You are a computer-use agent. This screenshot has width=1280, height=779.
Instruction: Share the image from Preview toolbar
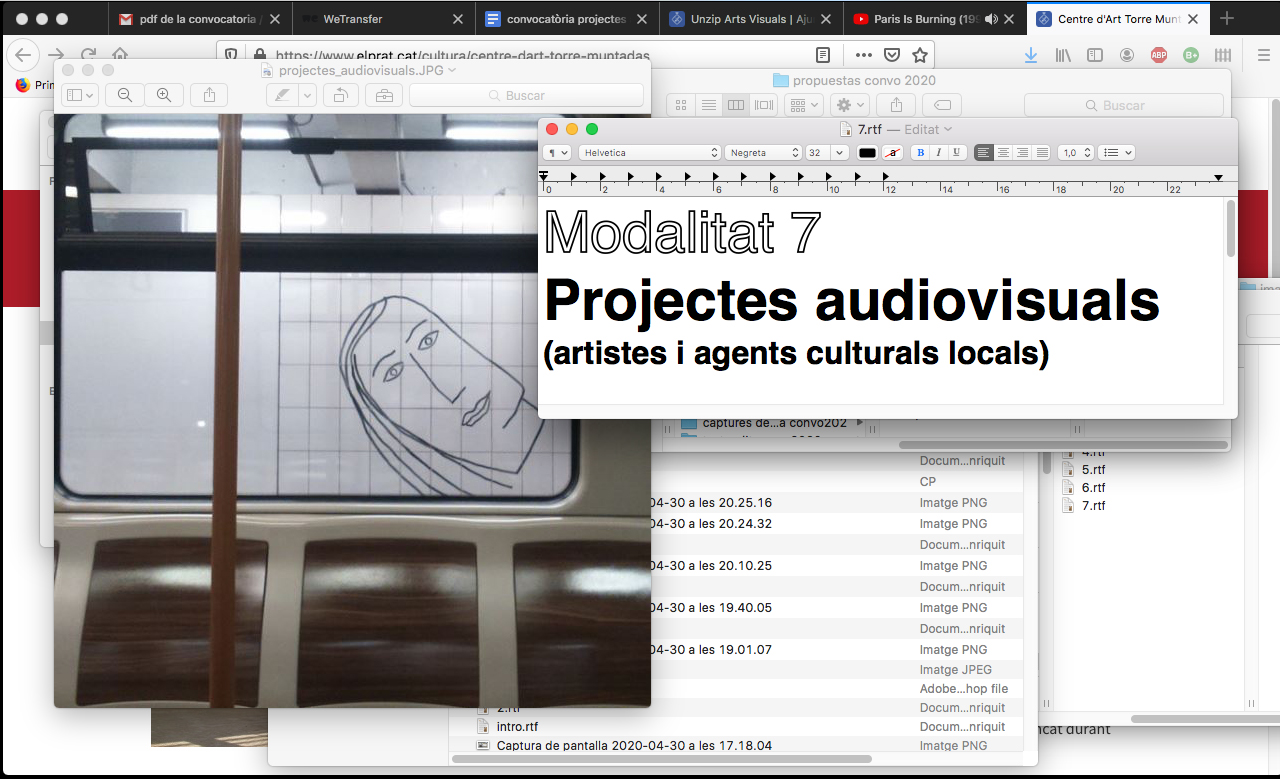point(209,95)
